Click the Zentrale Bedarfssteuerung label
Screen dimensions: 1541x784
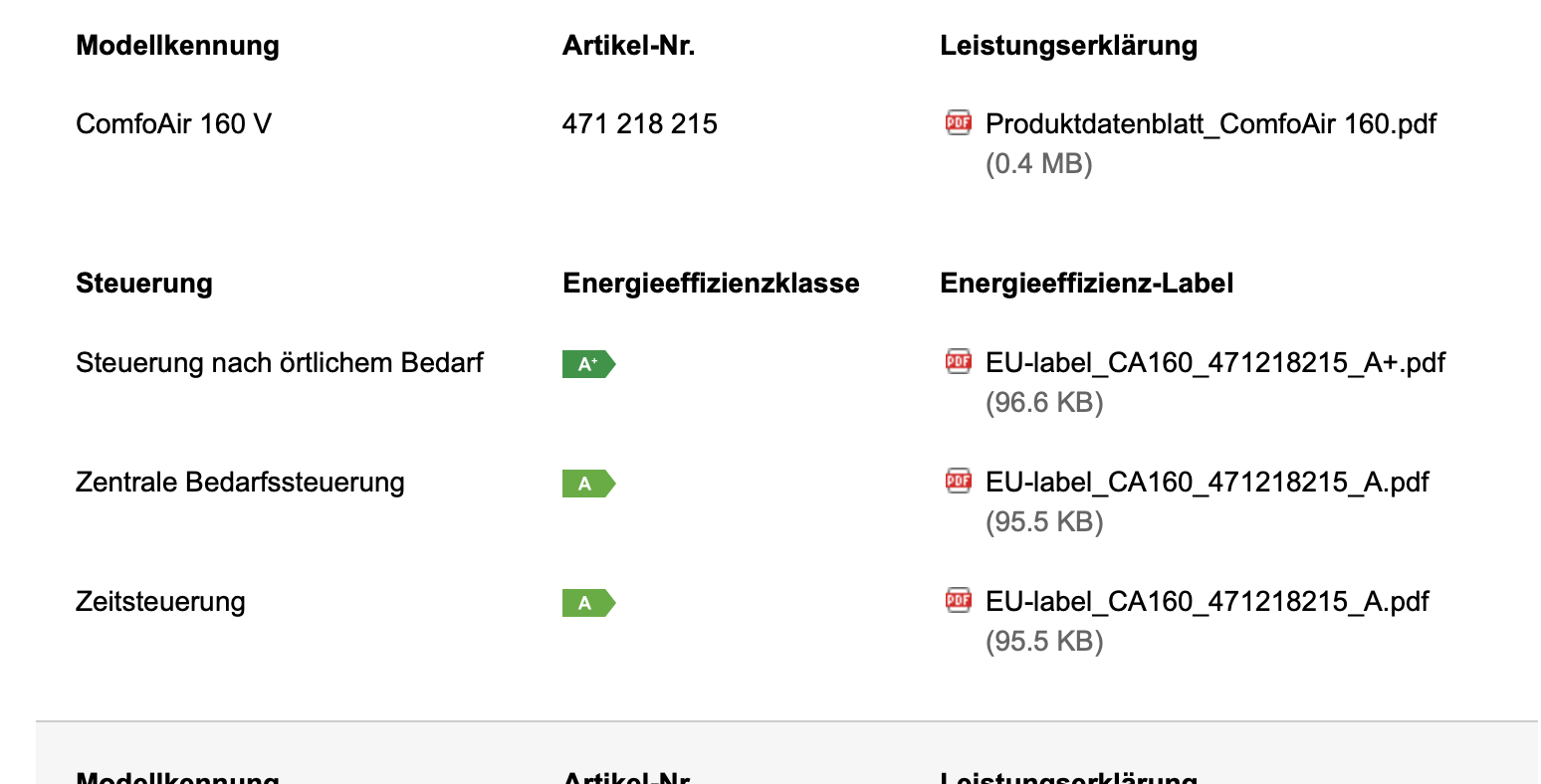pos(240,483)
